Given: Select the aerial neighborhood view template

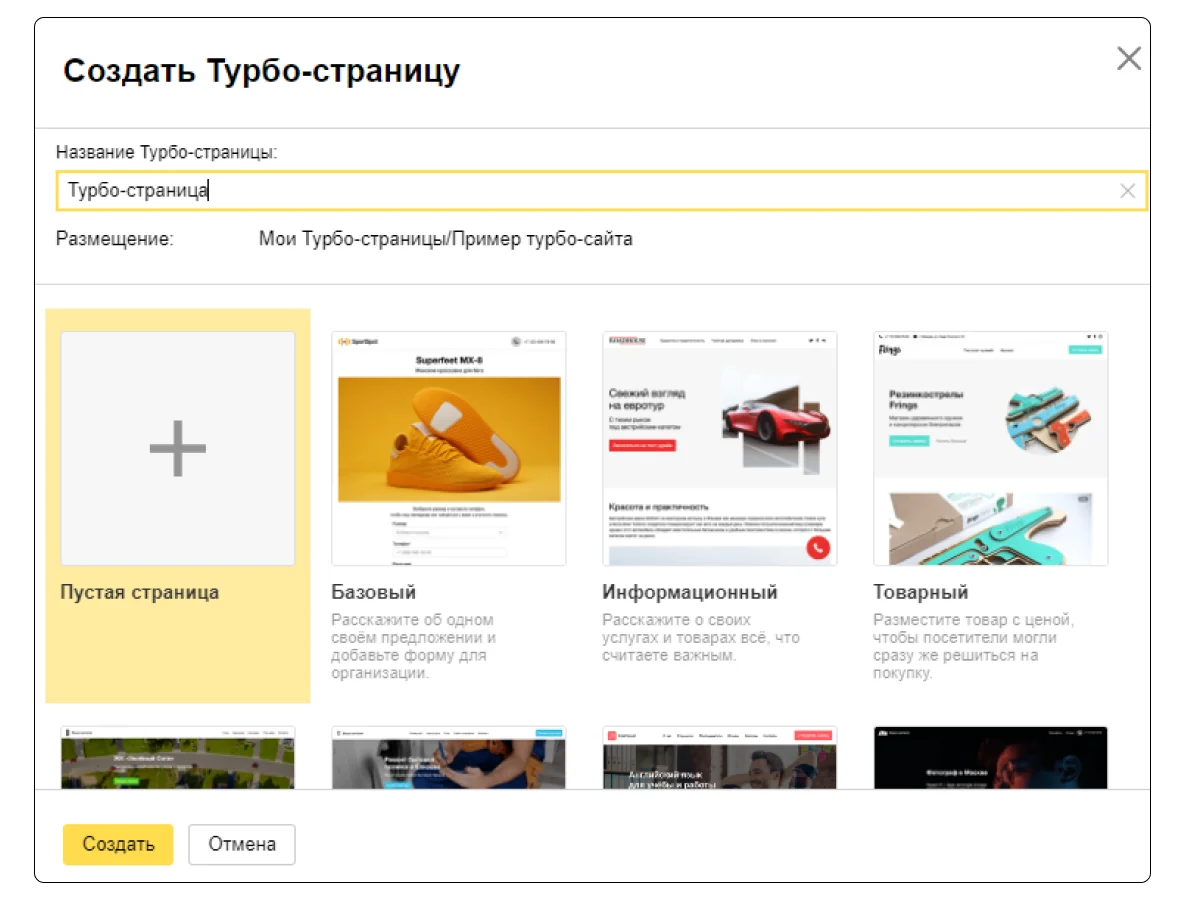Looking at the screenshot, I should coord(178,757).
